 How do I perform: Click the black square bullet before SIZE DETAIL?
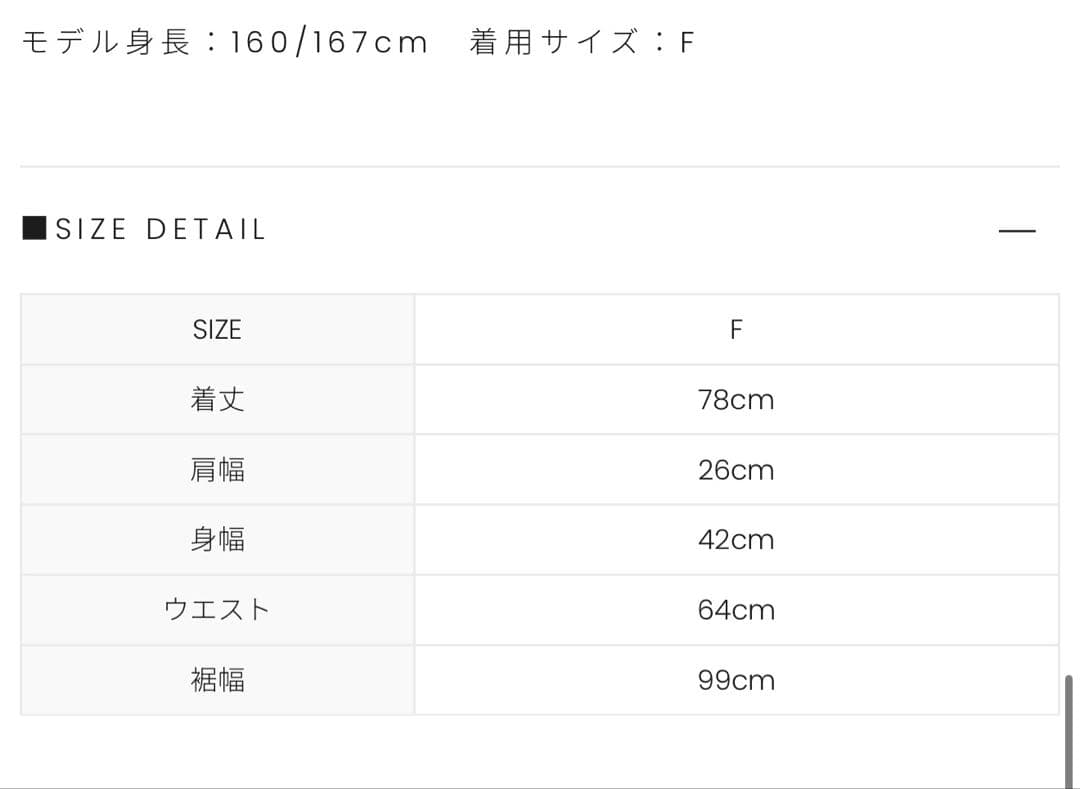click(34, 229)
